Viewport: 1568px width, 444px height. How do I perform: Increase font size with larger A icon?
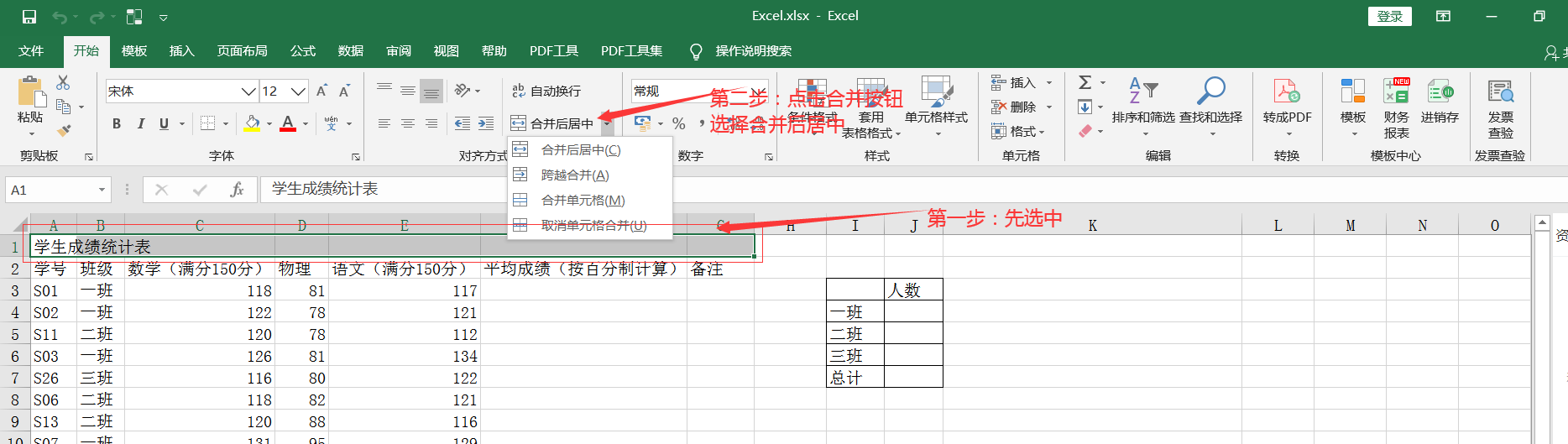point(321,91)
